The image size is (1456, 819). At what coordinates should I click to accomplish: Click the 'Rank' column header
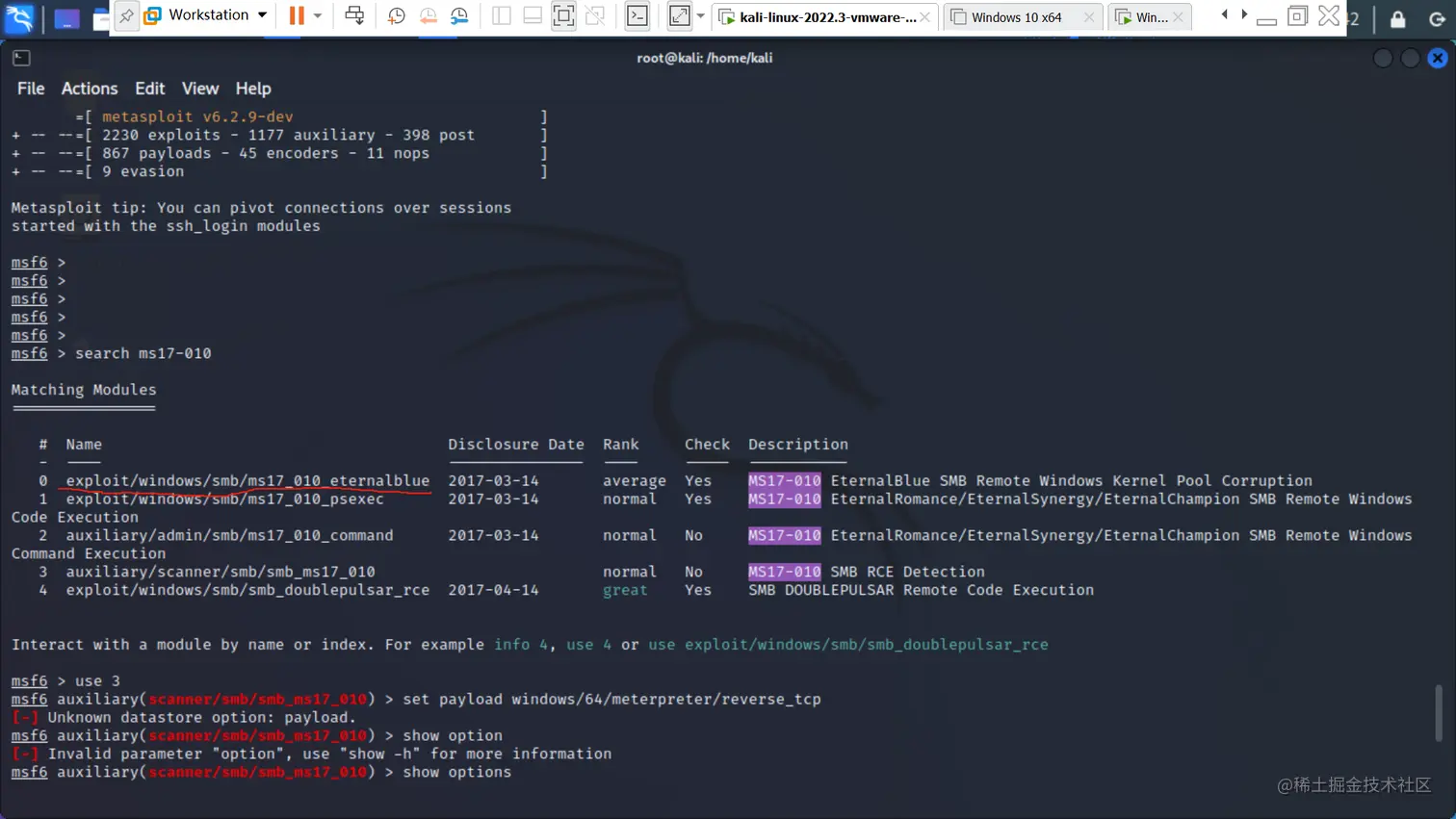[x=621, y=445]
